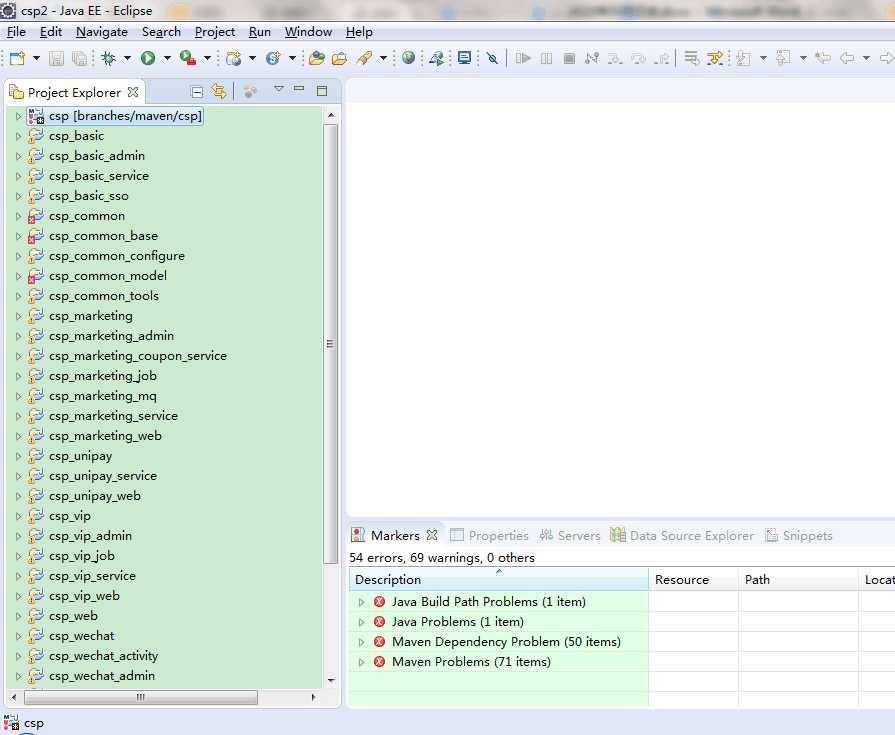895x735 pixels.
Task: Click the Open Type folder icon
Action: point(317,58)
